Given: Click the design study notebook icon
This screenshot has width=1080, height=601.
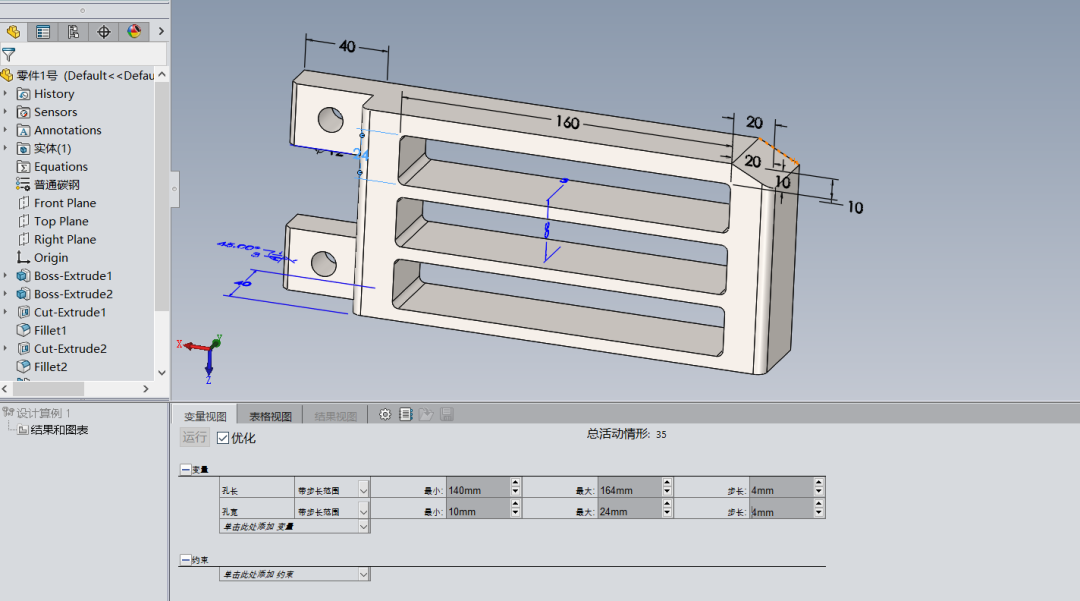Looking at the screenshot, I should click(x=406, y=414).
